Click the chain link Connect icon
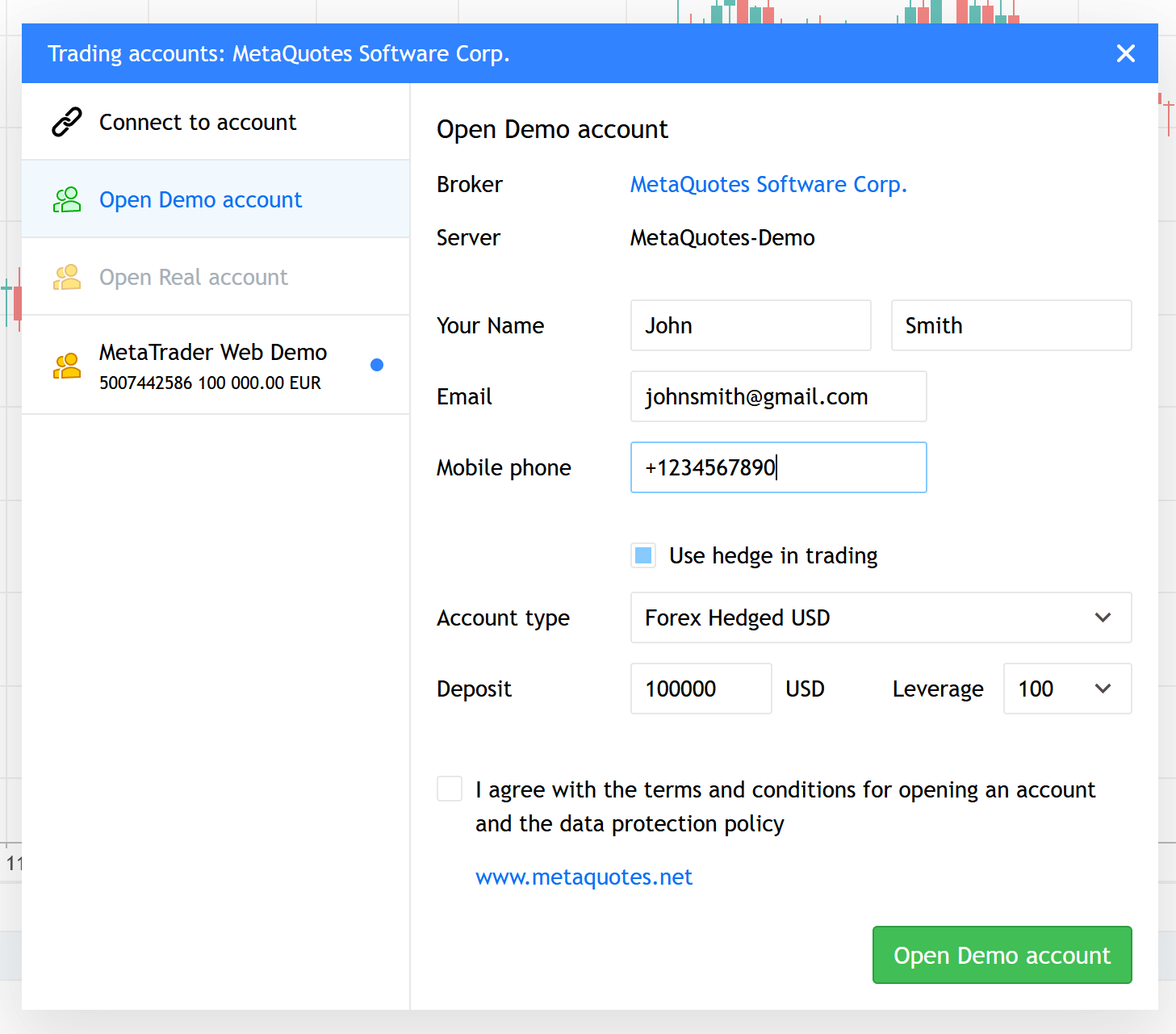This screenshot has width=1176, height=1034. pos(67,122)
